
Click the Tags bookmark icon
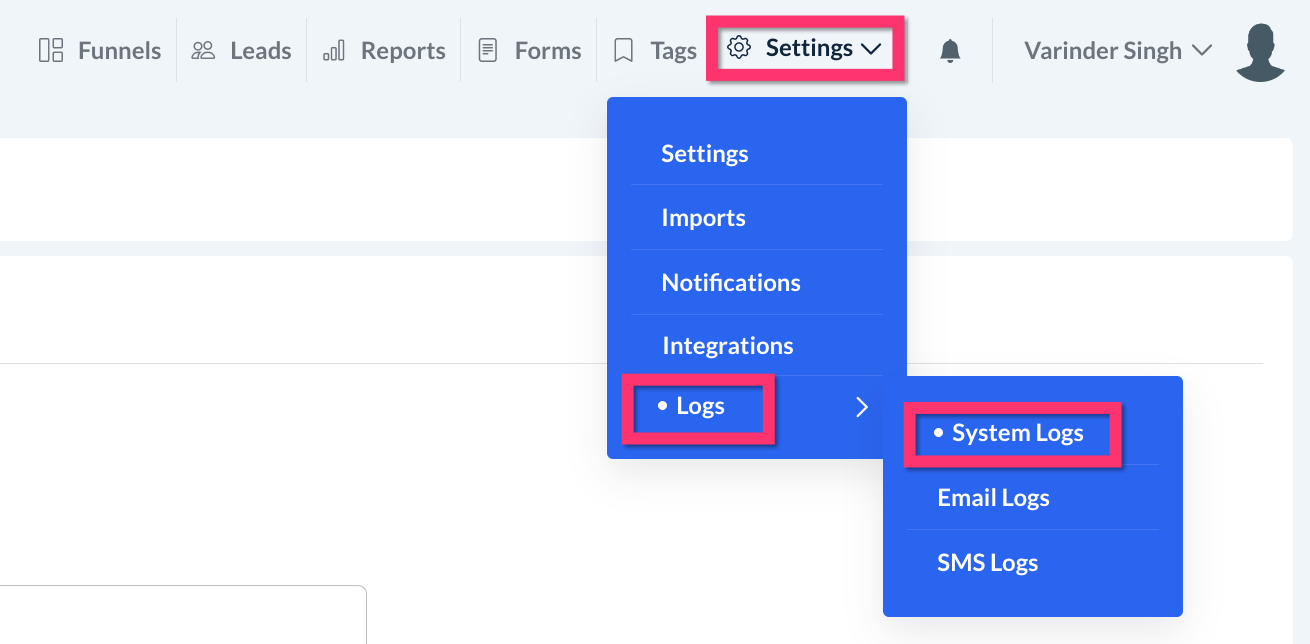624,50
